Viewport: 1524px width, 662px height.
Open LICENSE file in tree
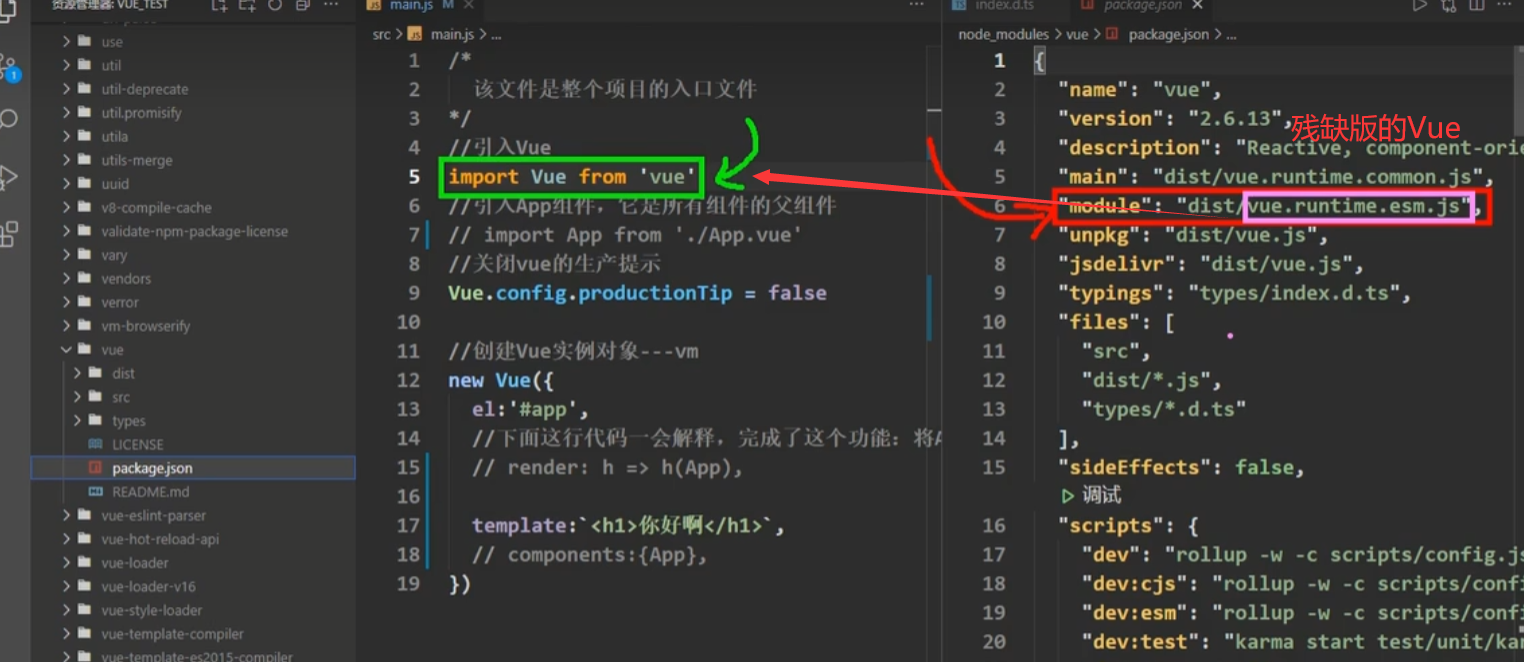tap(193, 444)
